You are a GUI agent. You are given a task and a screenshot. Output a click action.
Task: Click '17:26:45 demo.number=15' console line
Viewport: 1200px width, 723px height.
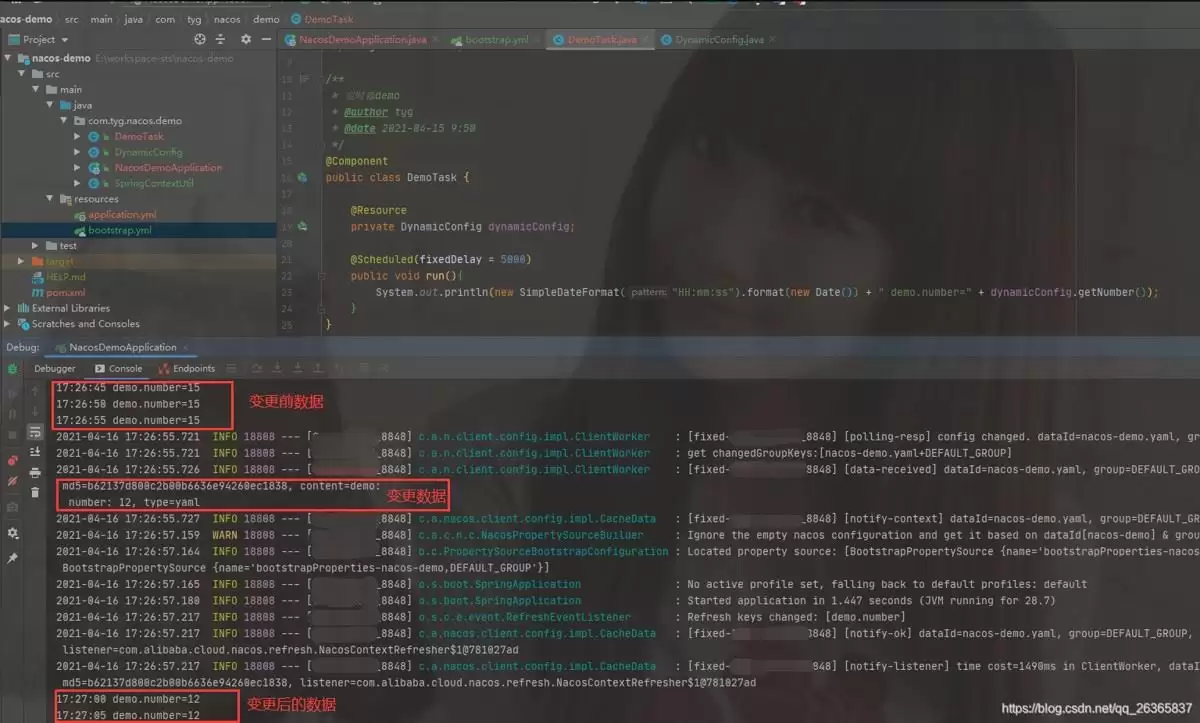pos(128,387)
